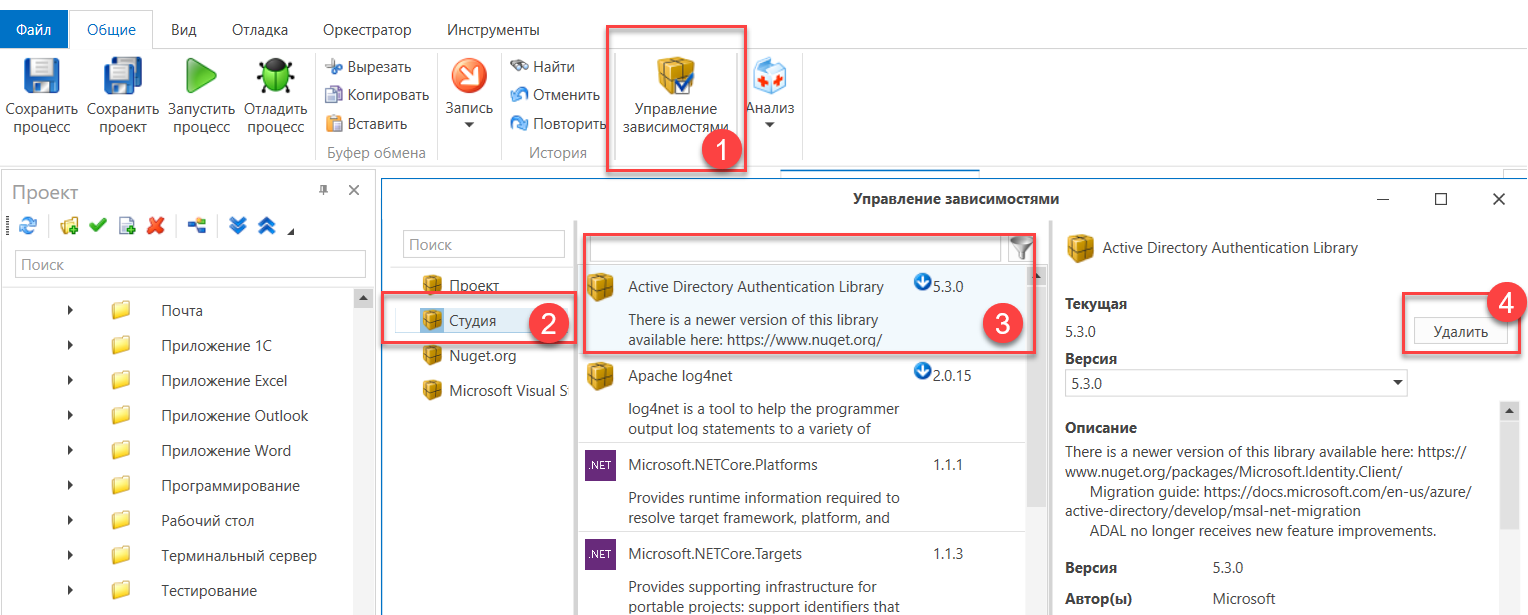Open the Файл menu
1528x615 pixels.
point(34,30)
